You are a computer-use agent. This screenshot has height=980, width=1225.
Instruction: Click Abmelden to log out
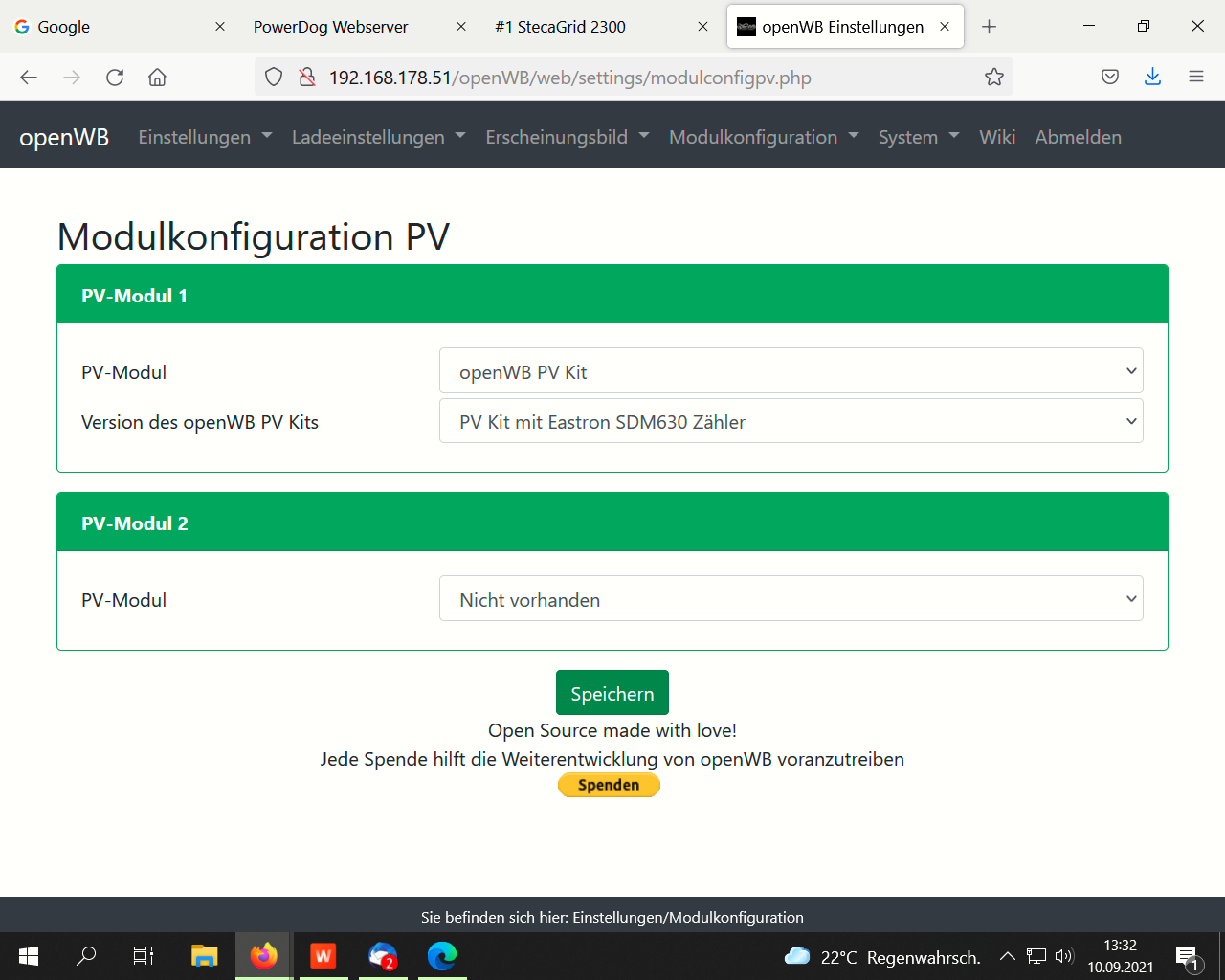coord(1078,137)
